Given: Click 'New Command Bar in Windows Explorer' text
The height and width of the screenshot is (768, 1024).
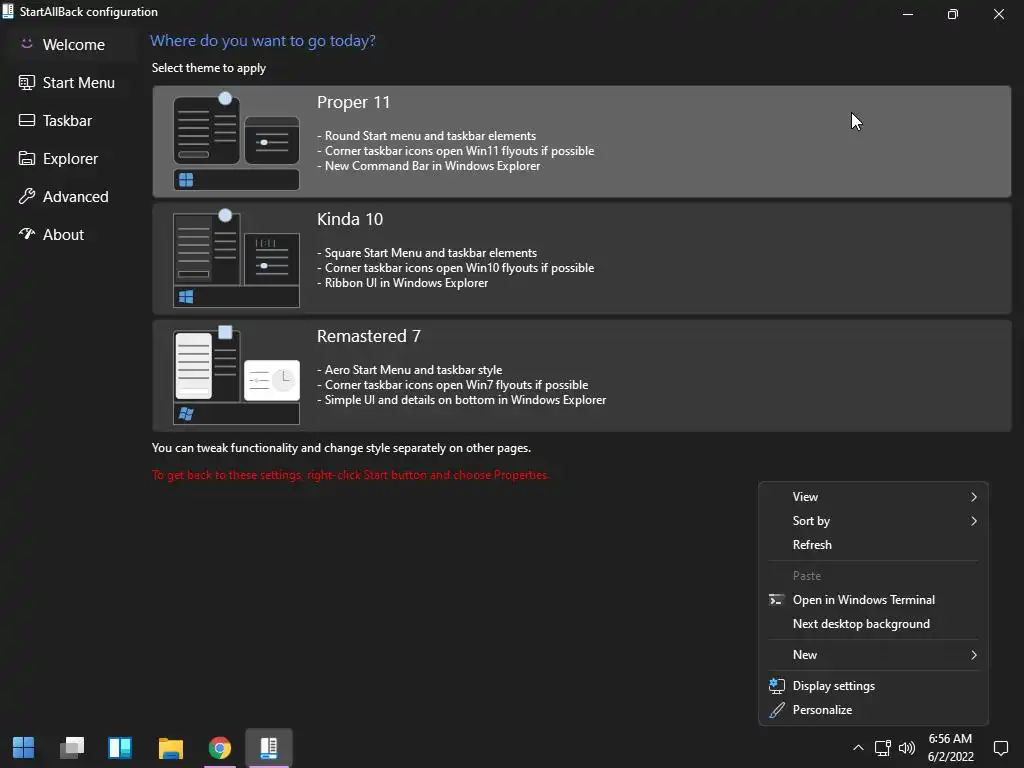Looking at the screenshot, I should 432,166.
